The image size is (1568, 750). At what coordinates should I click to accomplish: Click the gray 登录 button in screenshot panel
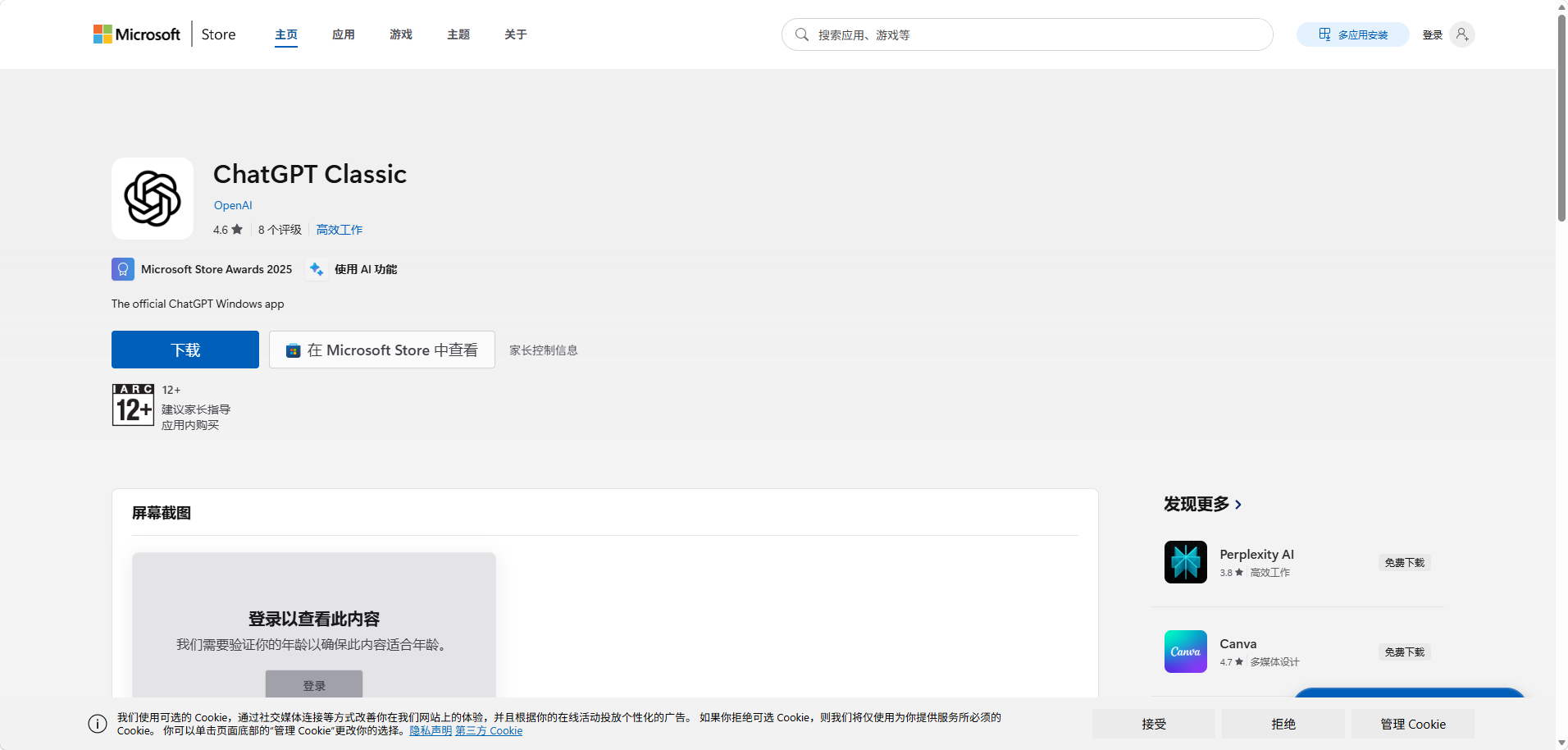pyautogui.click(x=314, y=684)
